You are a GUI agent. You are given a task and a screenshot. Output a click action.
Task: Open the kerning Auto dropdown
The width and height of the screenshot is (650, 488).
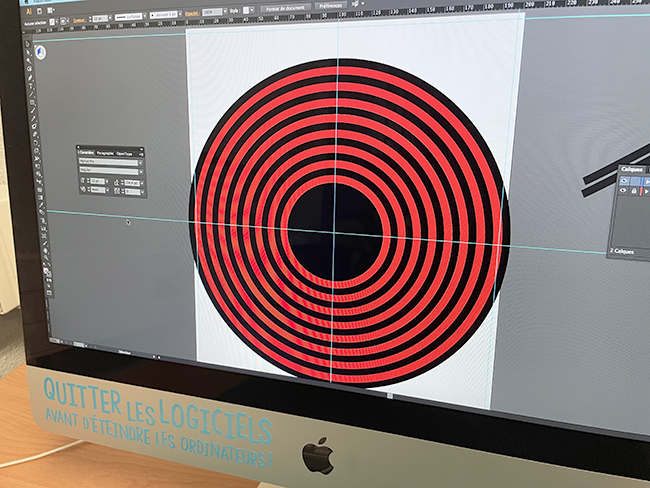pyautogui.click(x=107, y=190)
